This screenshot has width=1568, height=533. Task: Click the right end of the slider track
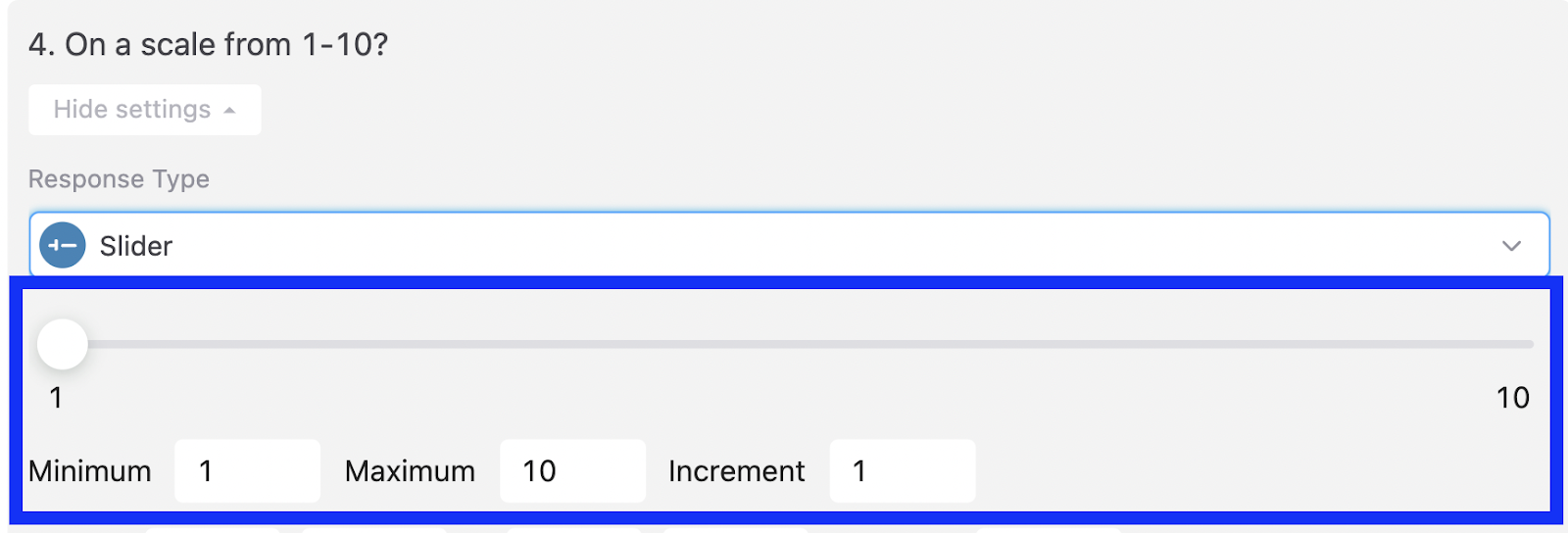click(x=1527, y=344)
